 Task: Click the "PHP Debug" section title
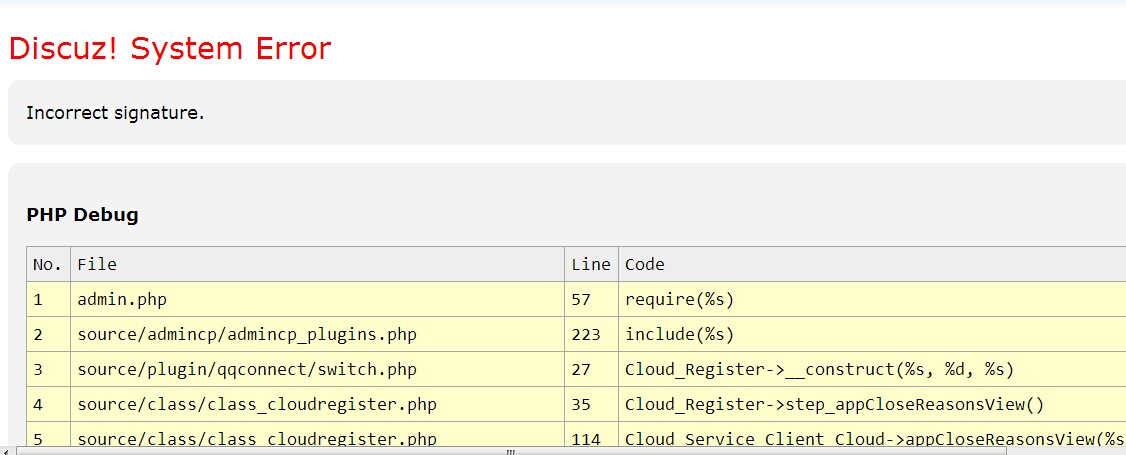coord(82,214)
